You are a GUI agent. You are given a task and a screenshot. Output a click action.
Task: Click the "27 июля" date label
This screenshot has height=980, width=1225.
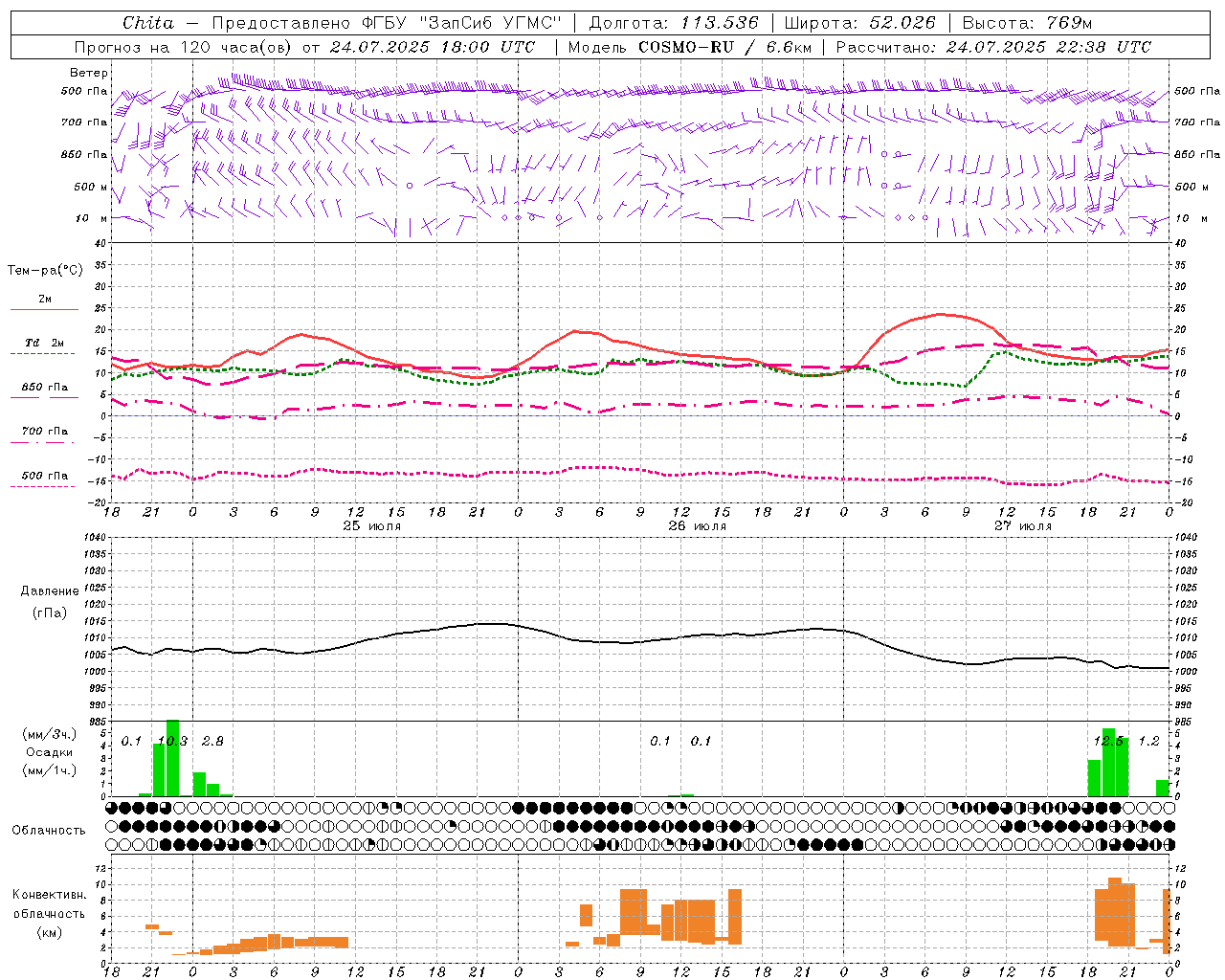[1023, 526]
